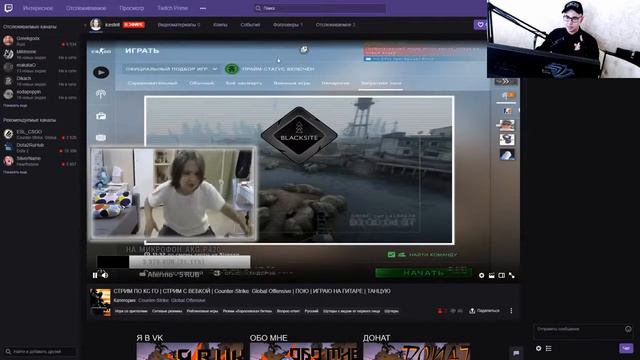The image size is (640, 360).
Task: Click the green НАЧАТЬ button
Action: 423,273
